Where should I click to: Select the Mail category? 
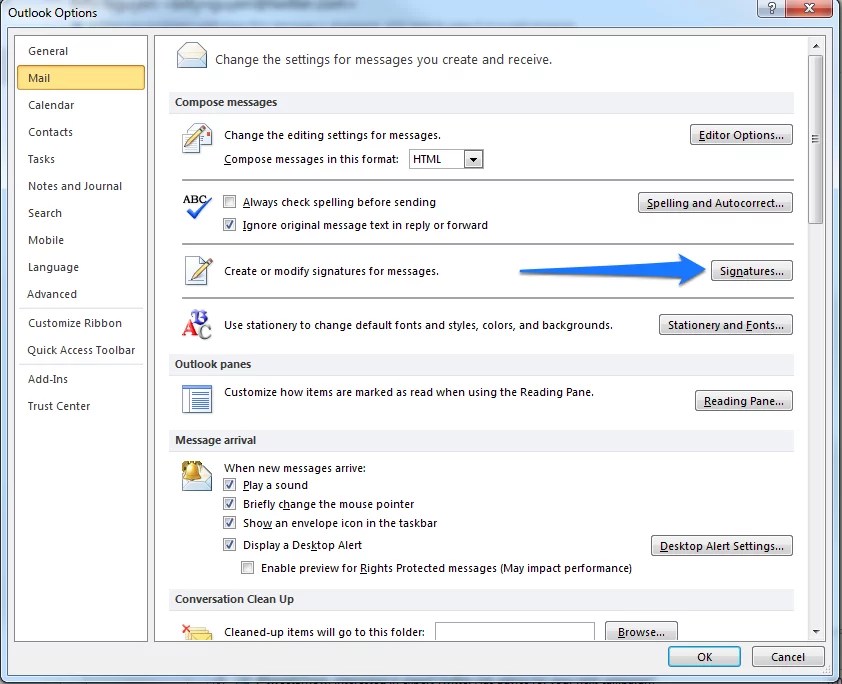[81, 78]
